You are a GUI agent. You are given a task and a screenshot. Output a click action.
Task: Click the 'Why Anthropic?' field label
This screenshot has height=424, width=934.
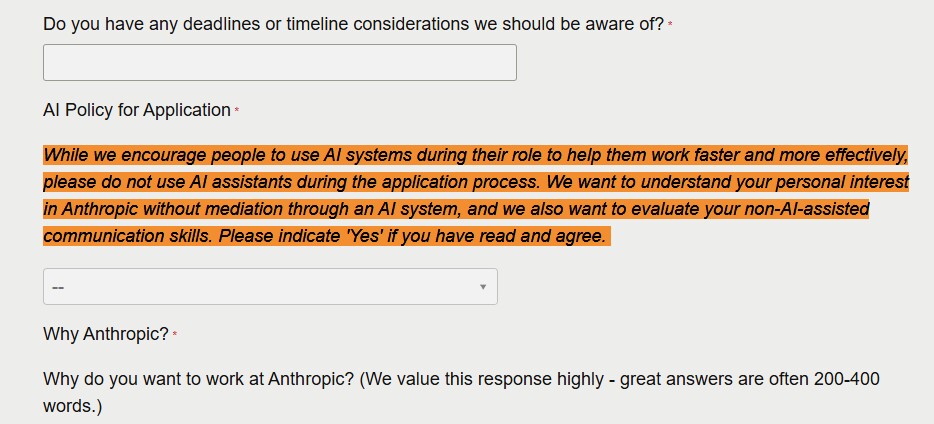click(x=105, y=334)
